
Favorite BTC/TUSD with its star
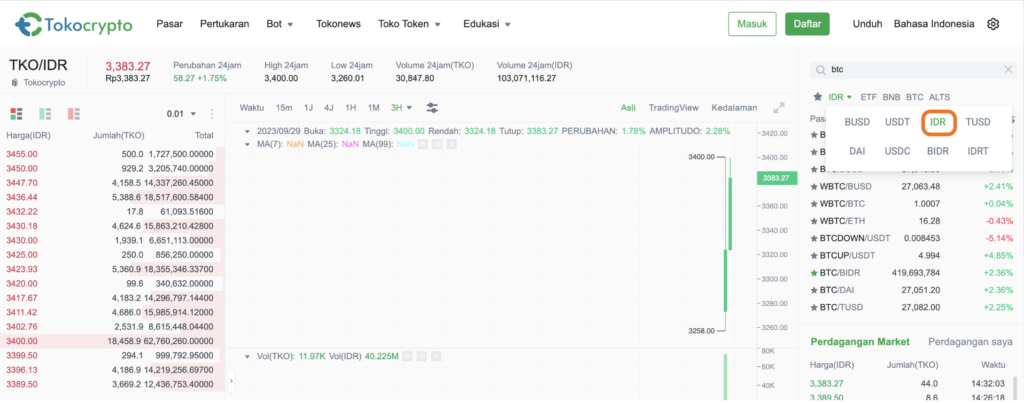(814, 307)
